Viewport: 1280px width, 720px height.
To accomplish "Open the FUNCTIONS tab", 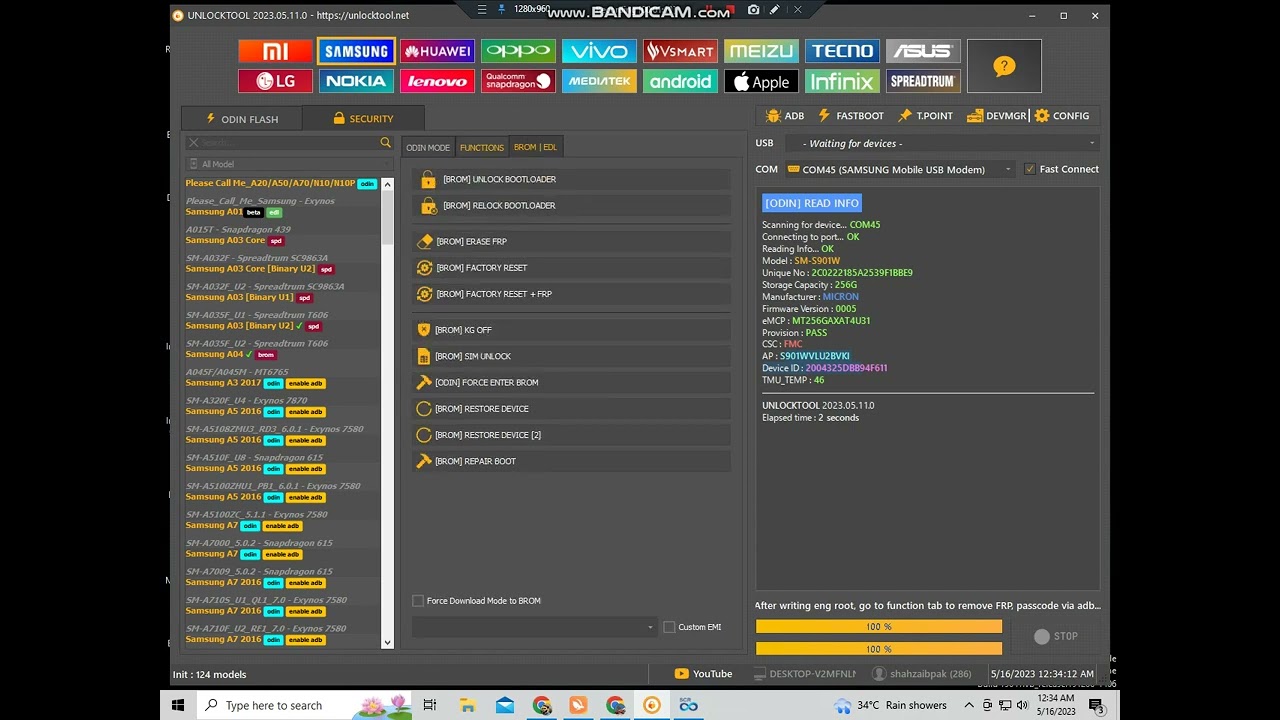I will [x=481, y=147].
